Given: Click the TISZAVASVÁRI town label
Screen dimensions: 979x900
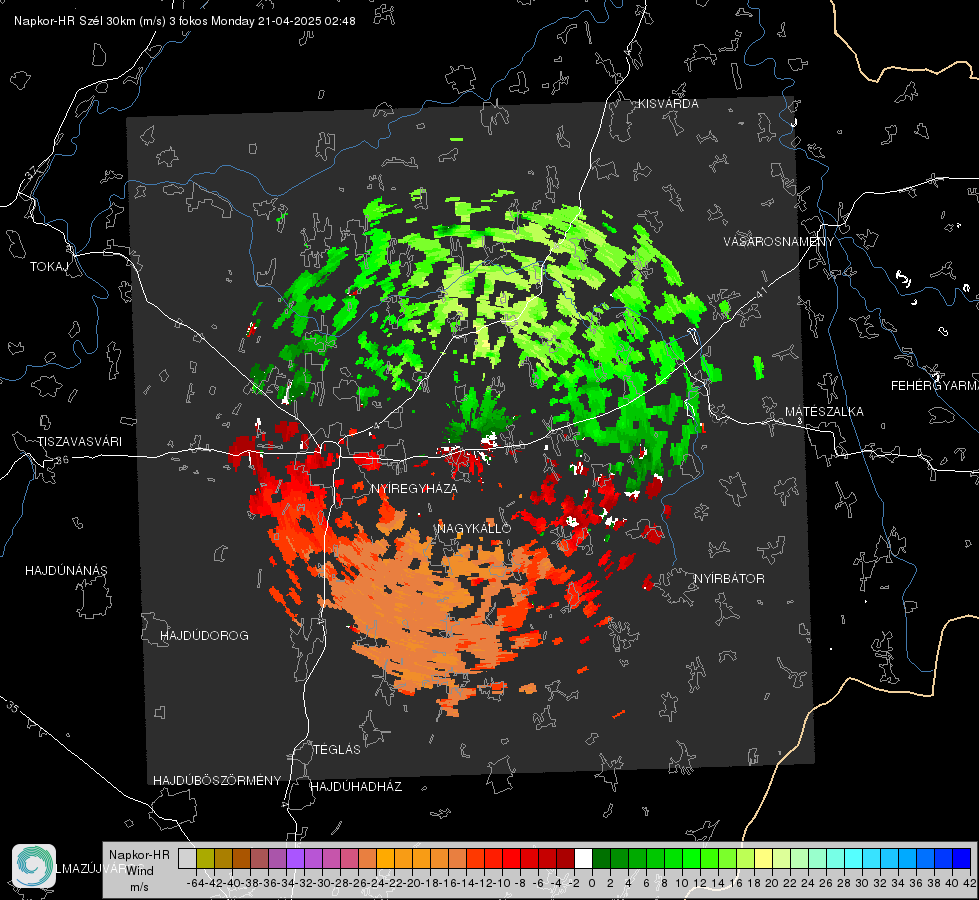Looking at the screenshot, I should [79, 442].
